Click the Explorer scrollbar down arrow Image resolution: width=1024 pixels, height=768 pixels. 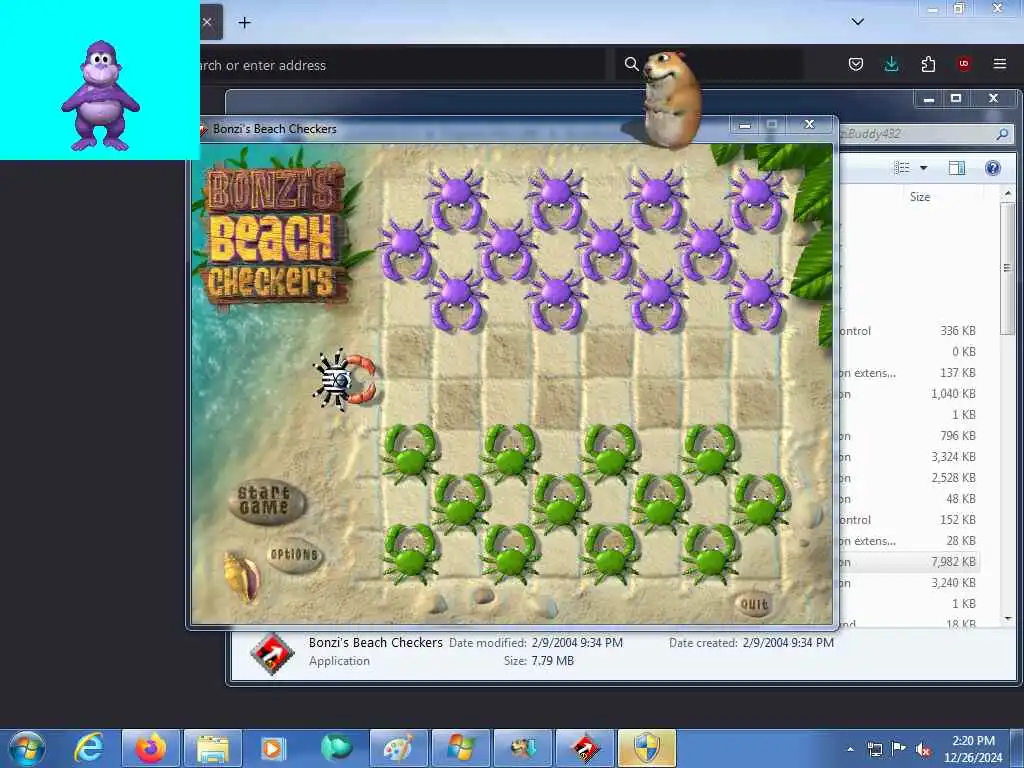click(x=1008, y=618)
